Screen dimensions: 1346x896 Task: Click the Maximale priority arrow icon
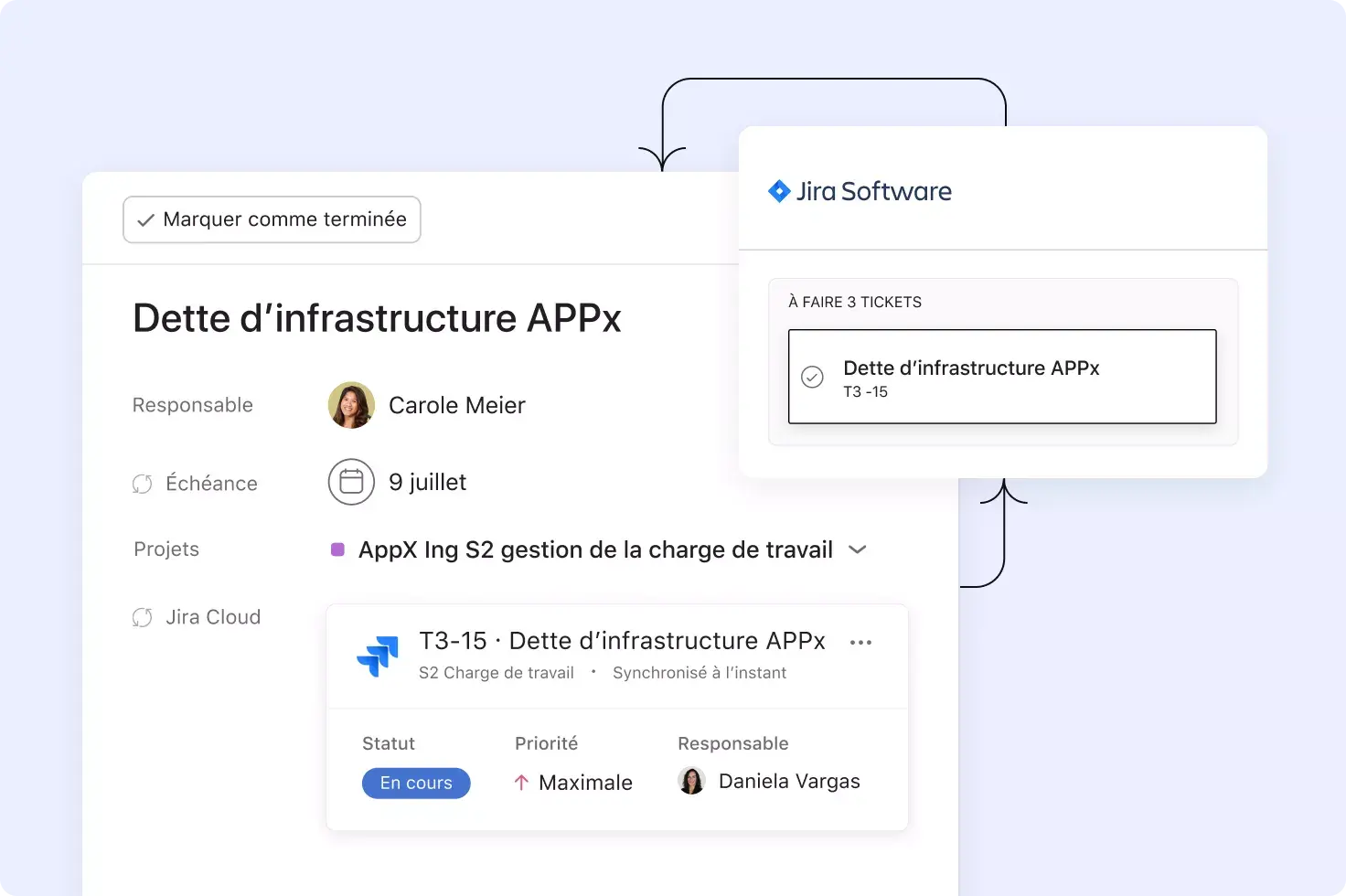point(521,783)
